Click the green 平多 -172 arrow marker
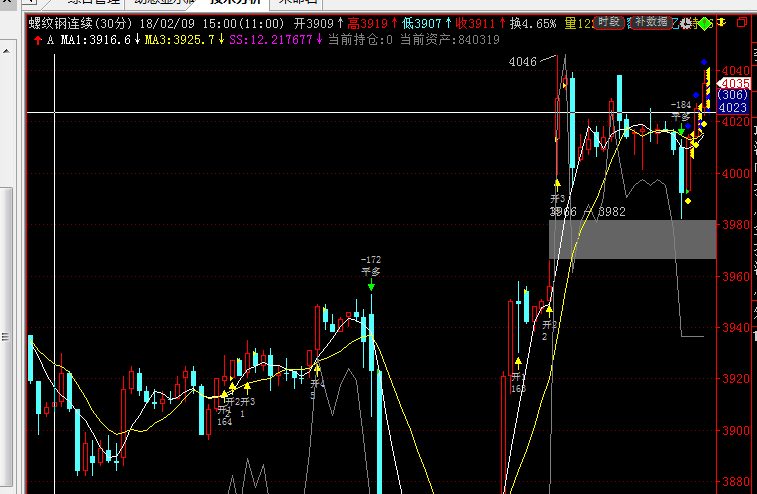Screen dimensions: 757x494 371,286
